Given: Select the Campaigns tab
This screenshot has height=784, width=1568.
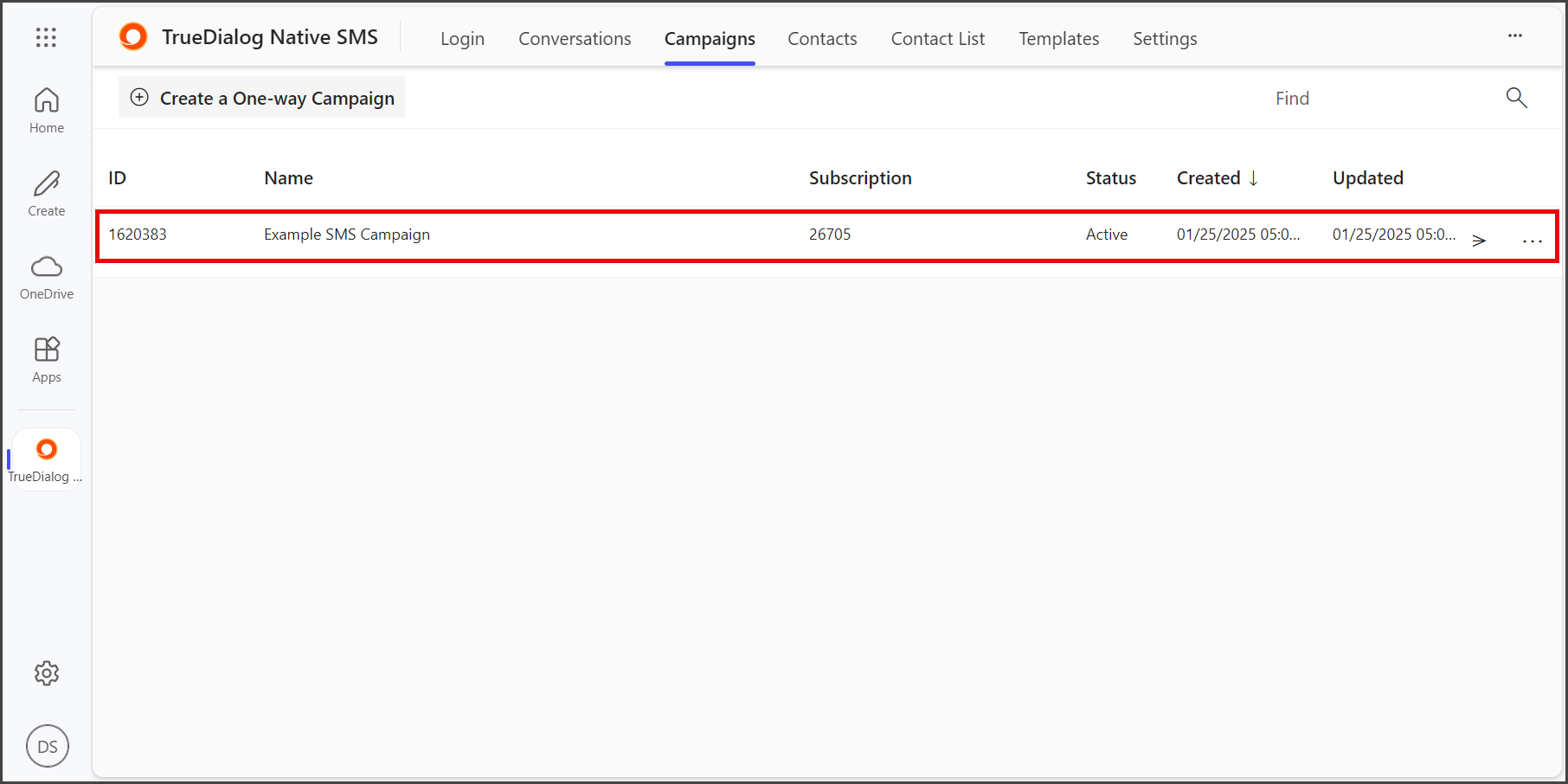Looking at the screenshot, I should pos(710,39).
